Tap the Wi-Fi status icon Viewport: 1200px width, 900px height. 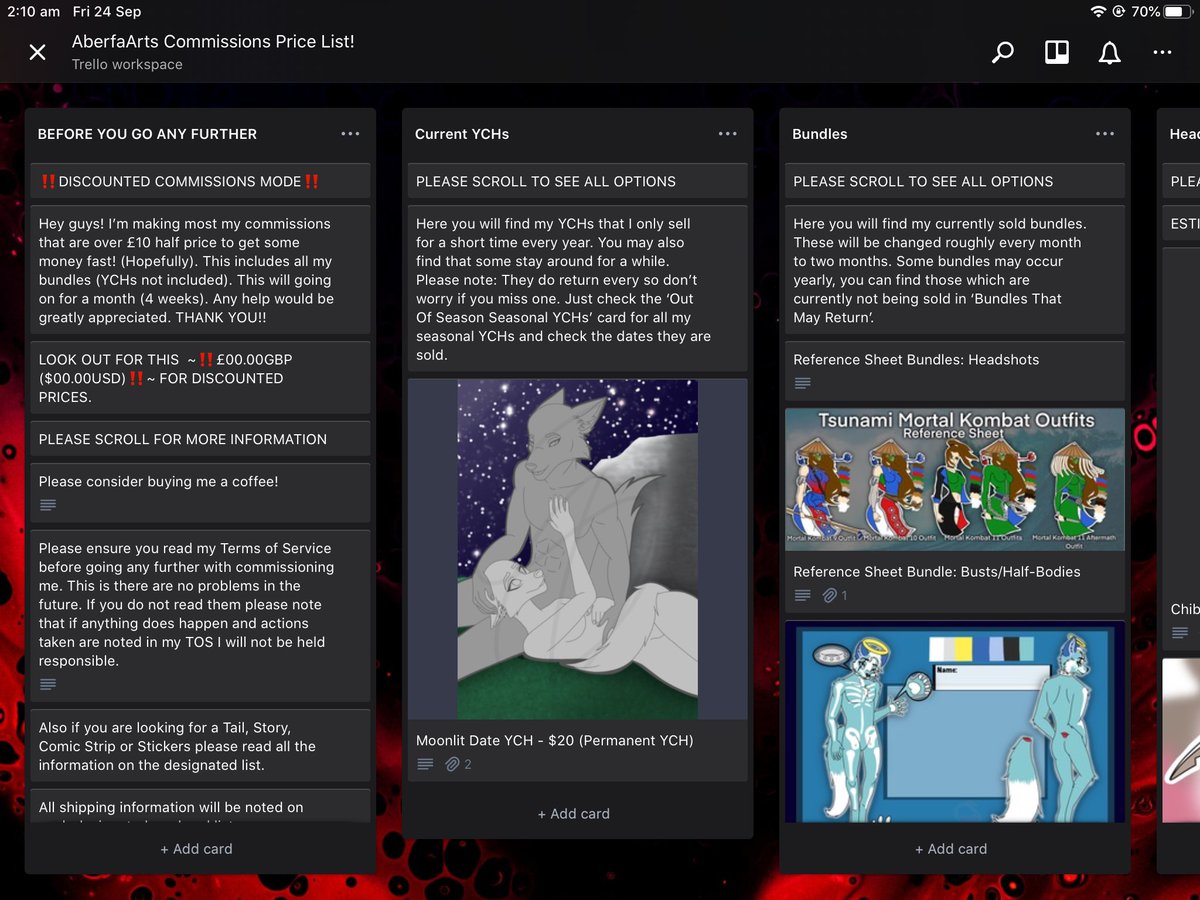1098,12
